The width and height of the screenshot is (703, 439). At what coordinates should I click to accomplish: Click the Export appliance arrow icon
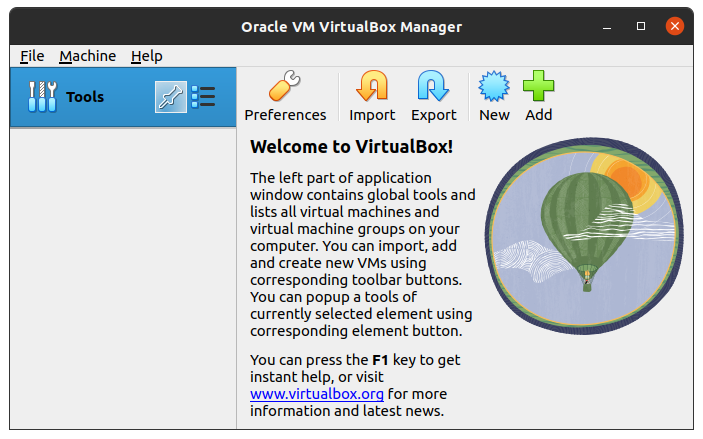pyautogui.click(x=433, y=86)
